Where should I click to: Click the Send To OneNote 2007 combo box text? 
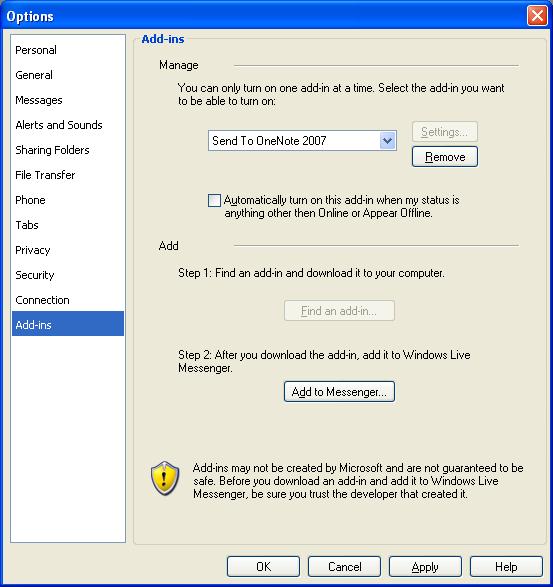[269, 141]
